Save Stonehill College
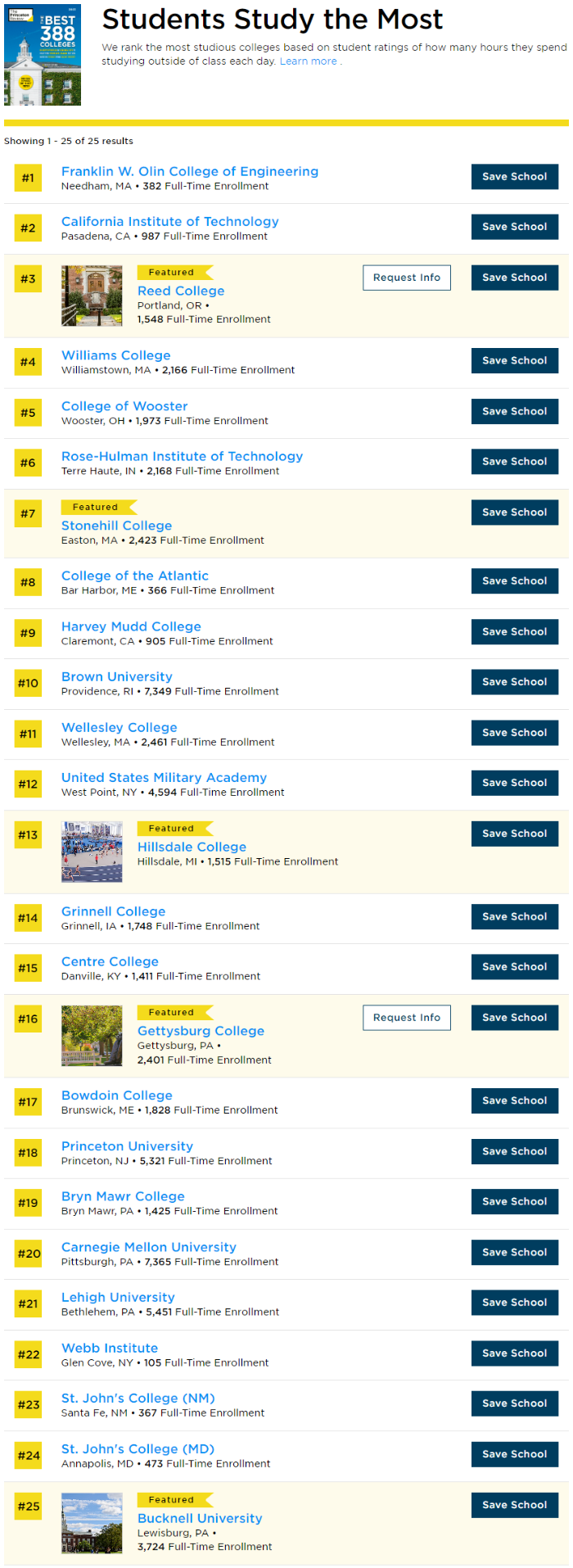 pos(515,513)
